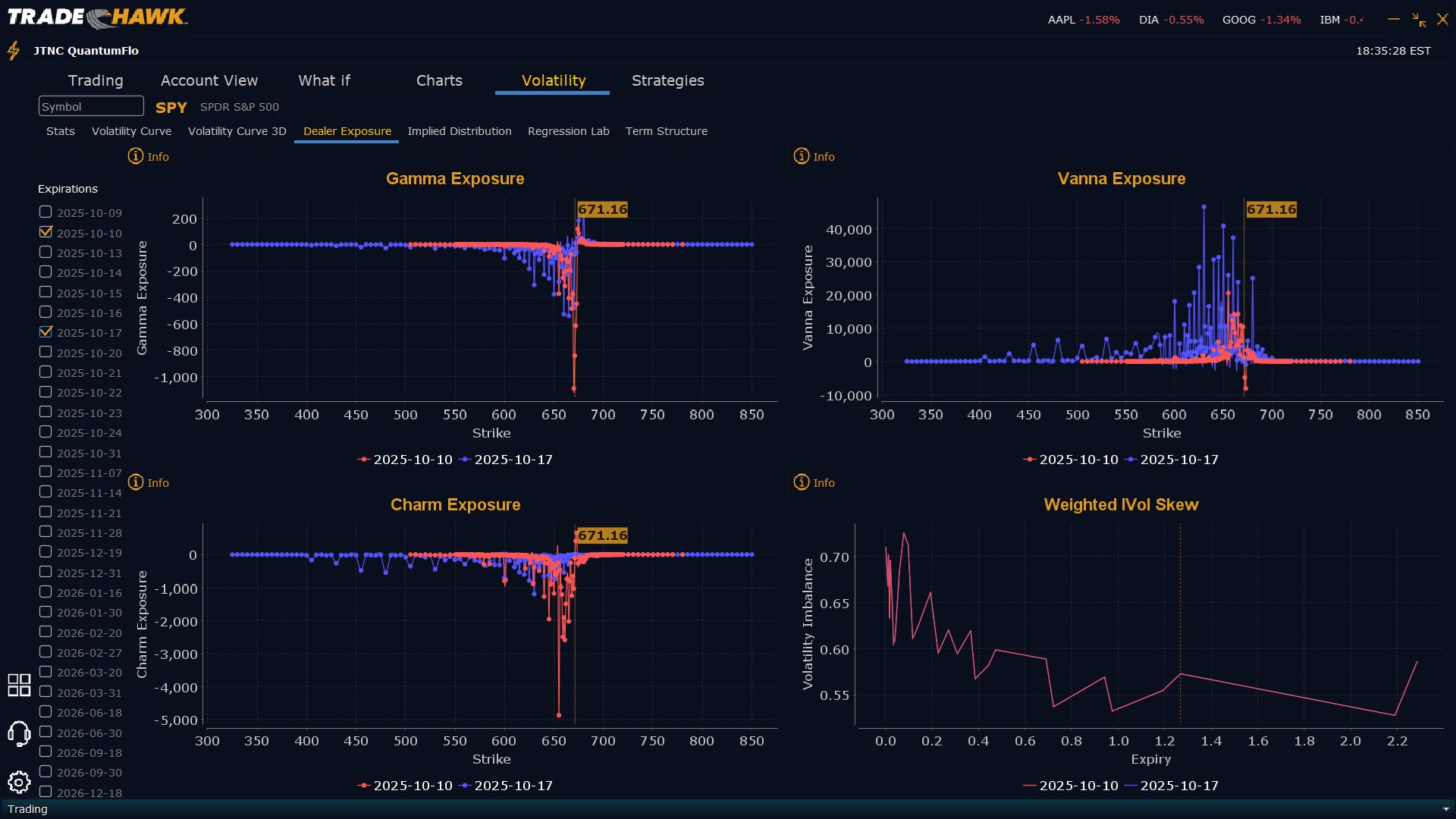Image resolution: width=1456 pixels, height=819 pixels.
Task: Click the headset support icon
Action: point(19,733)
